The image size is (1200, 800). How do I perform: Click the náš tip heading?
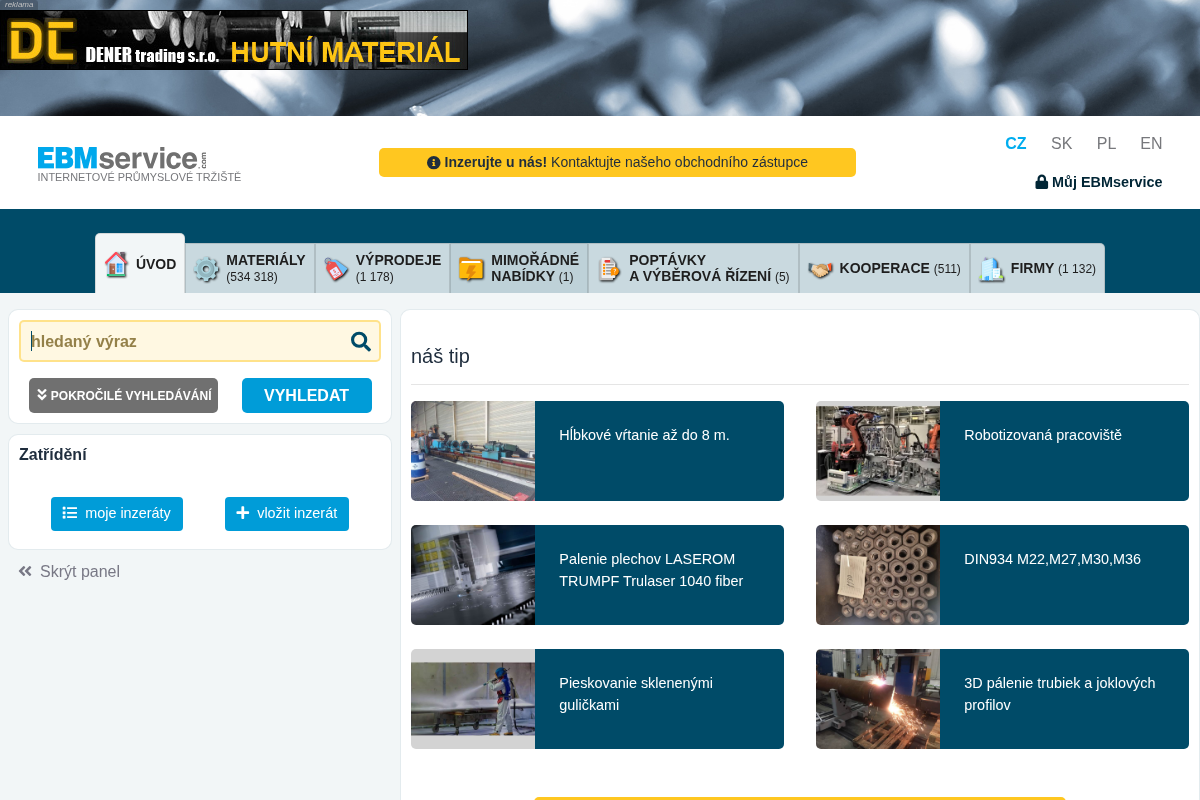[x=440, y=356]
